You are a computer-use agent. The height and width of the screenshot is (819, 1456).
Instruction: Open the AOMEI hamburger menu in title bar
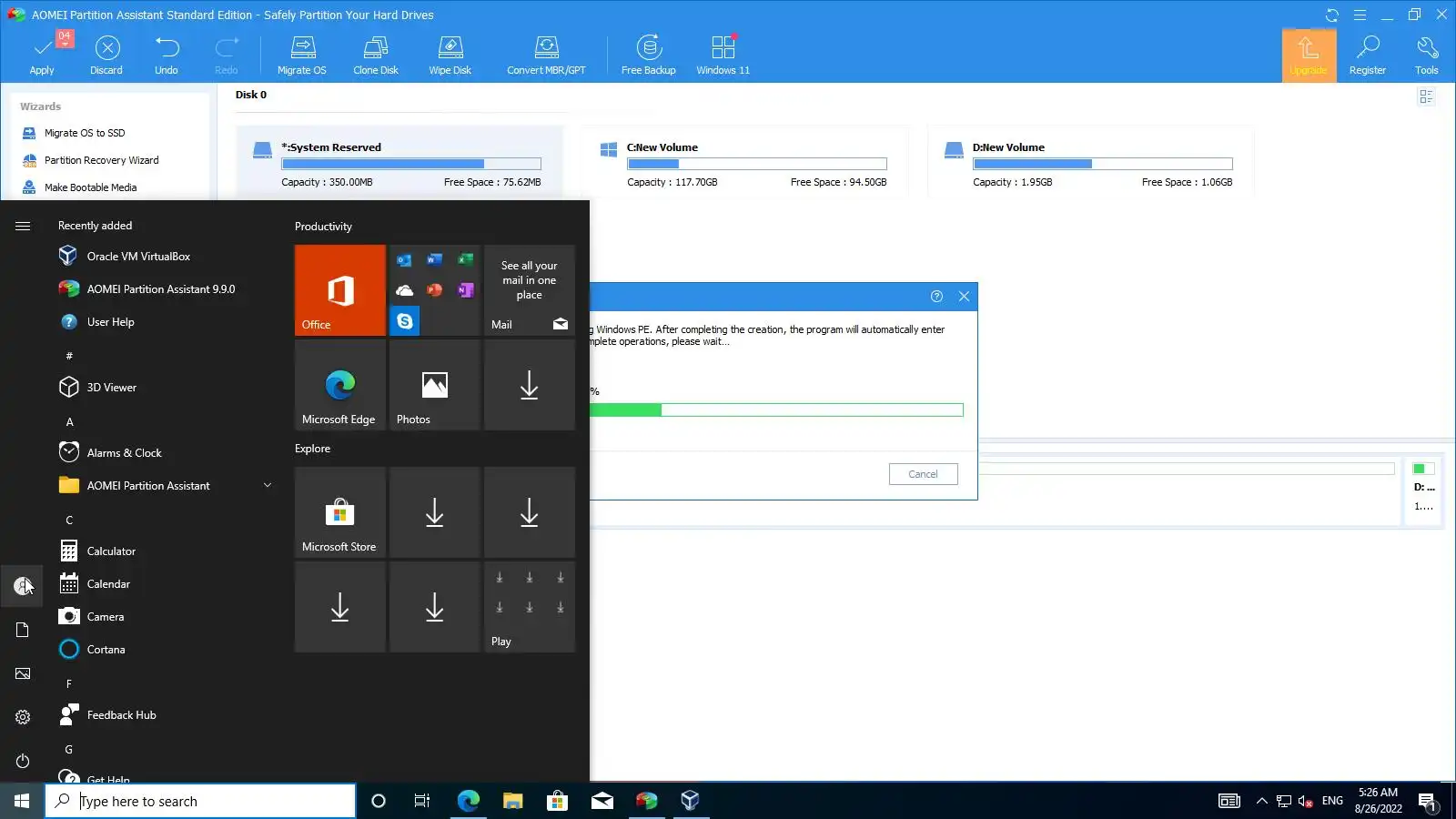(x=1360, y=15)
